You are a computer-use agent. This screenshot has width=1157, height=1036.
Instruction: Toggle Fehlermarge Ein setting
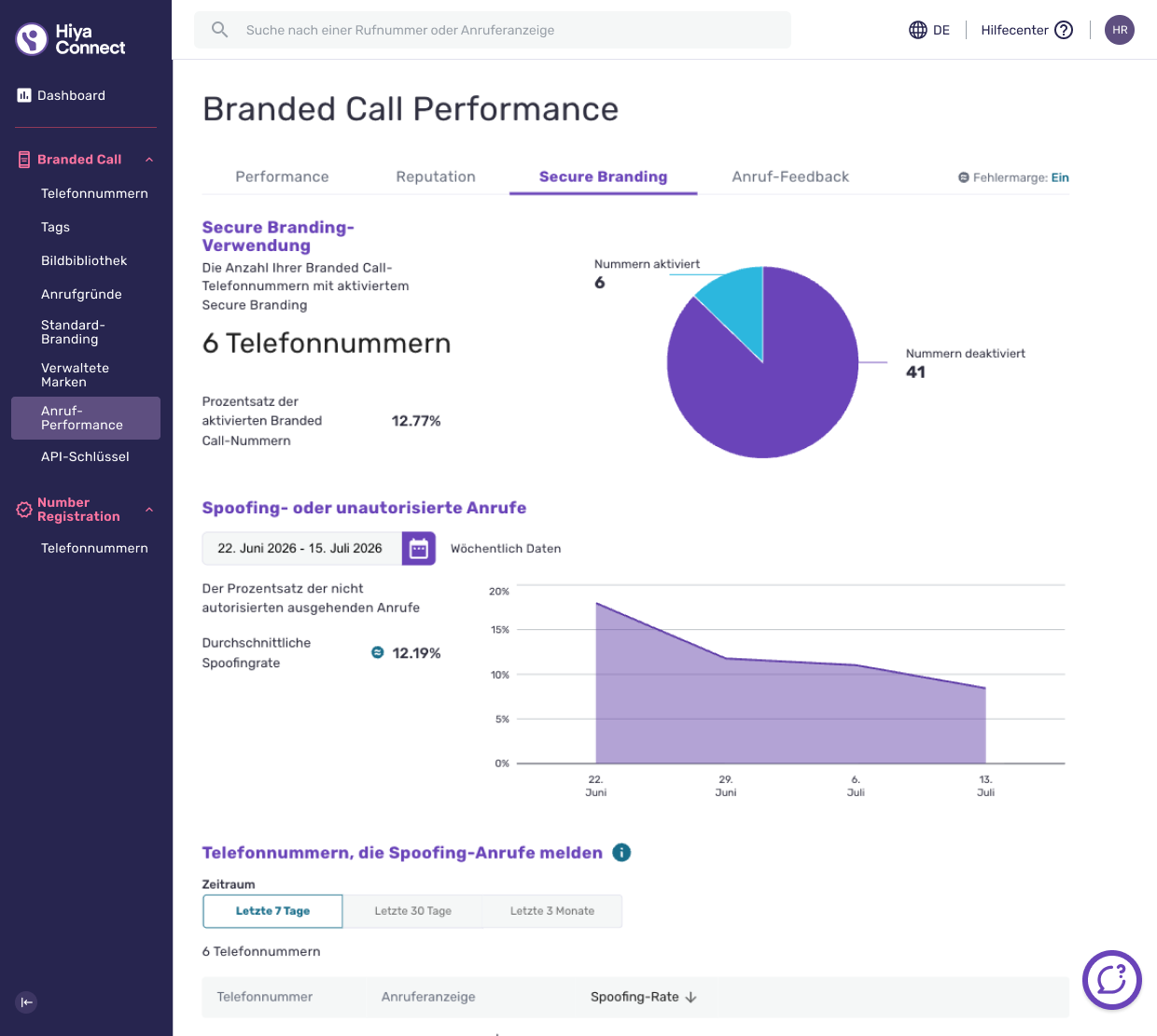(1060, 177)
